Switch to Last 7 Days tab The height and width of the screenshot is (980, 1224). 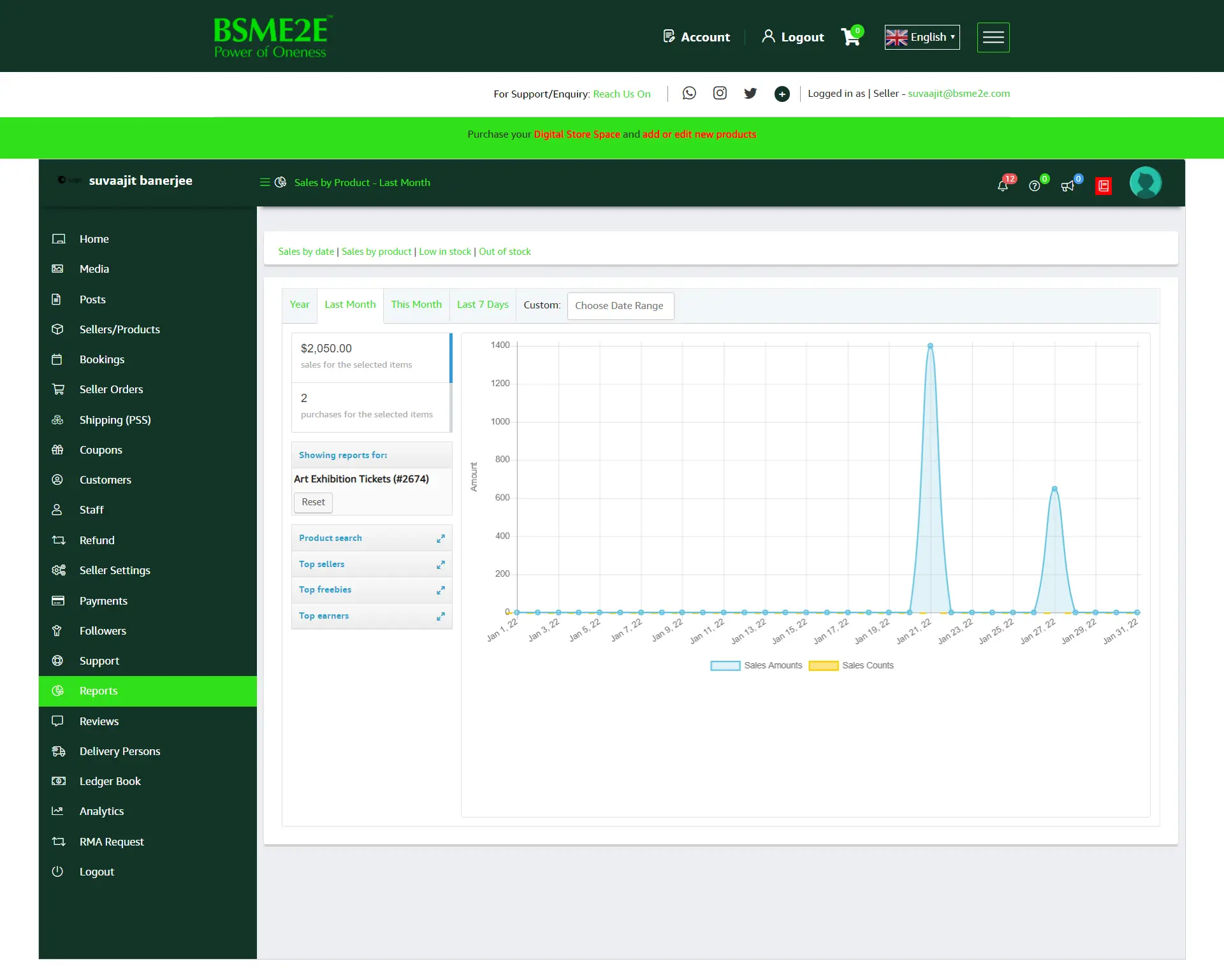483,305
